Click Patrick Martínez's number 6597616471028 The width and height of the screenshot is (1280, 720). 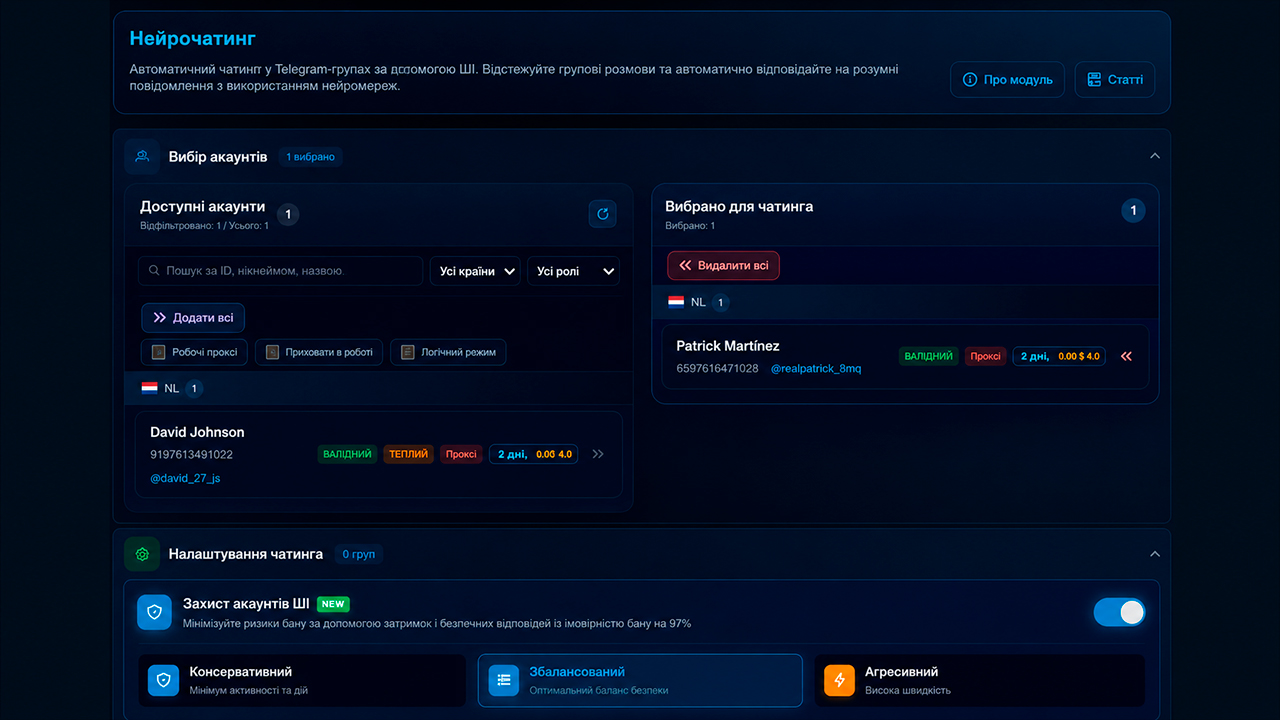coord(717,369)
